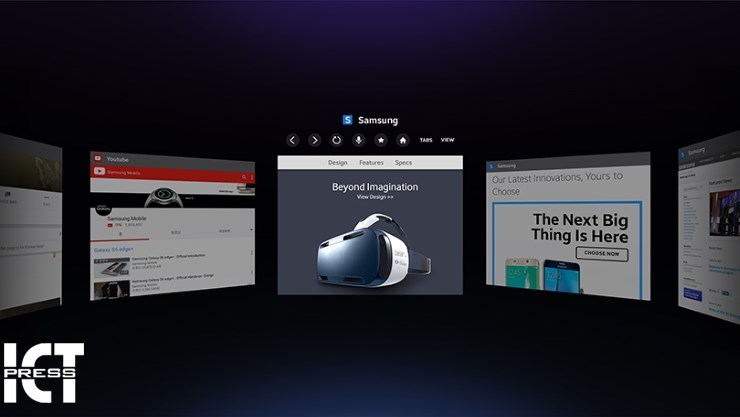
Task: Go to the browser home page
Action: (402, 140)
